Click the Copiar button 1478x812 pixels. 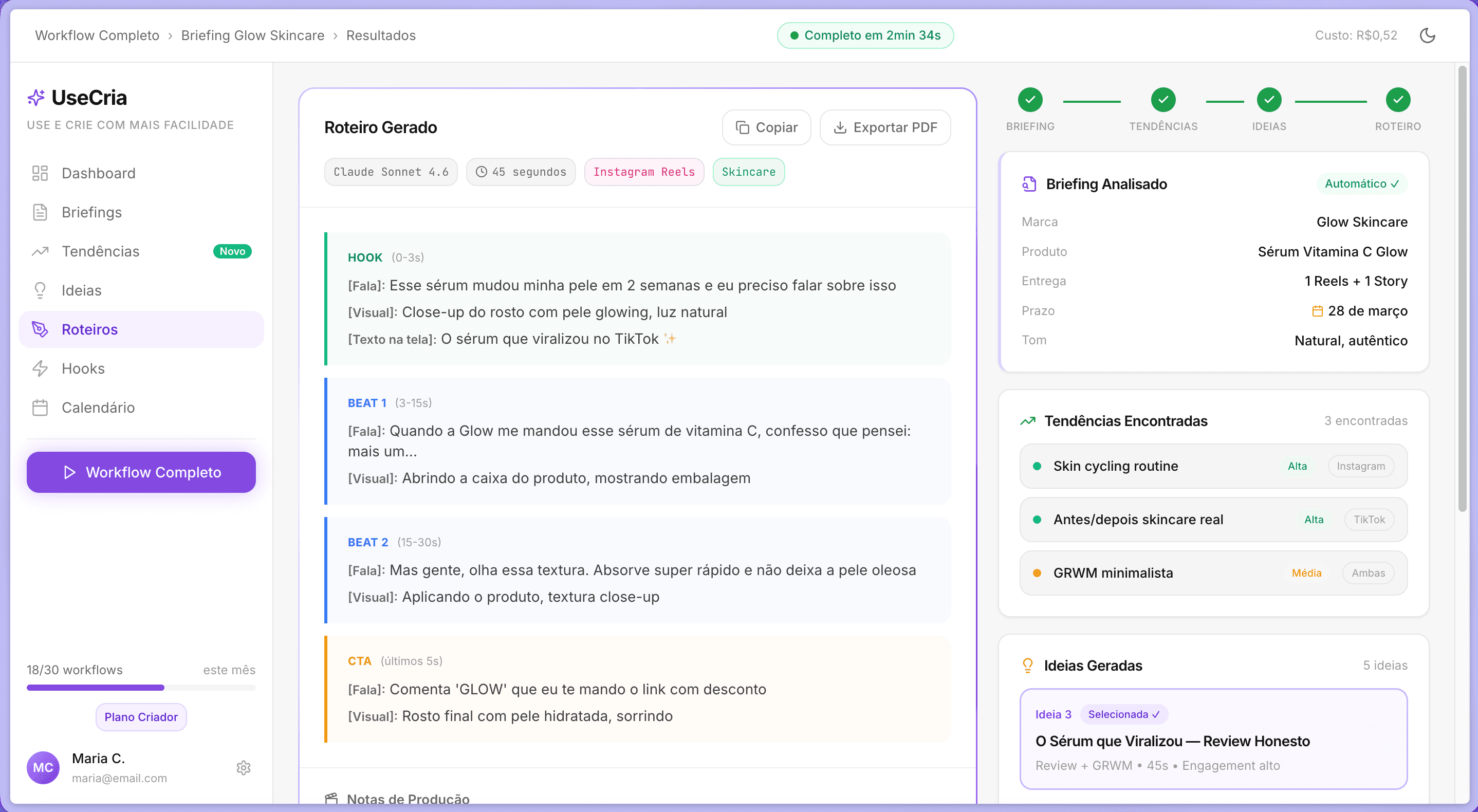(767, 127)
